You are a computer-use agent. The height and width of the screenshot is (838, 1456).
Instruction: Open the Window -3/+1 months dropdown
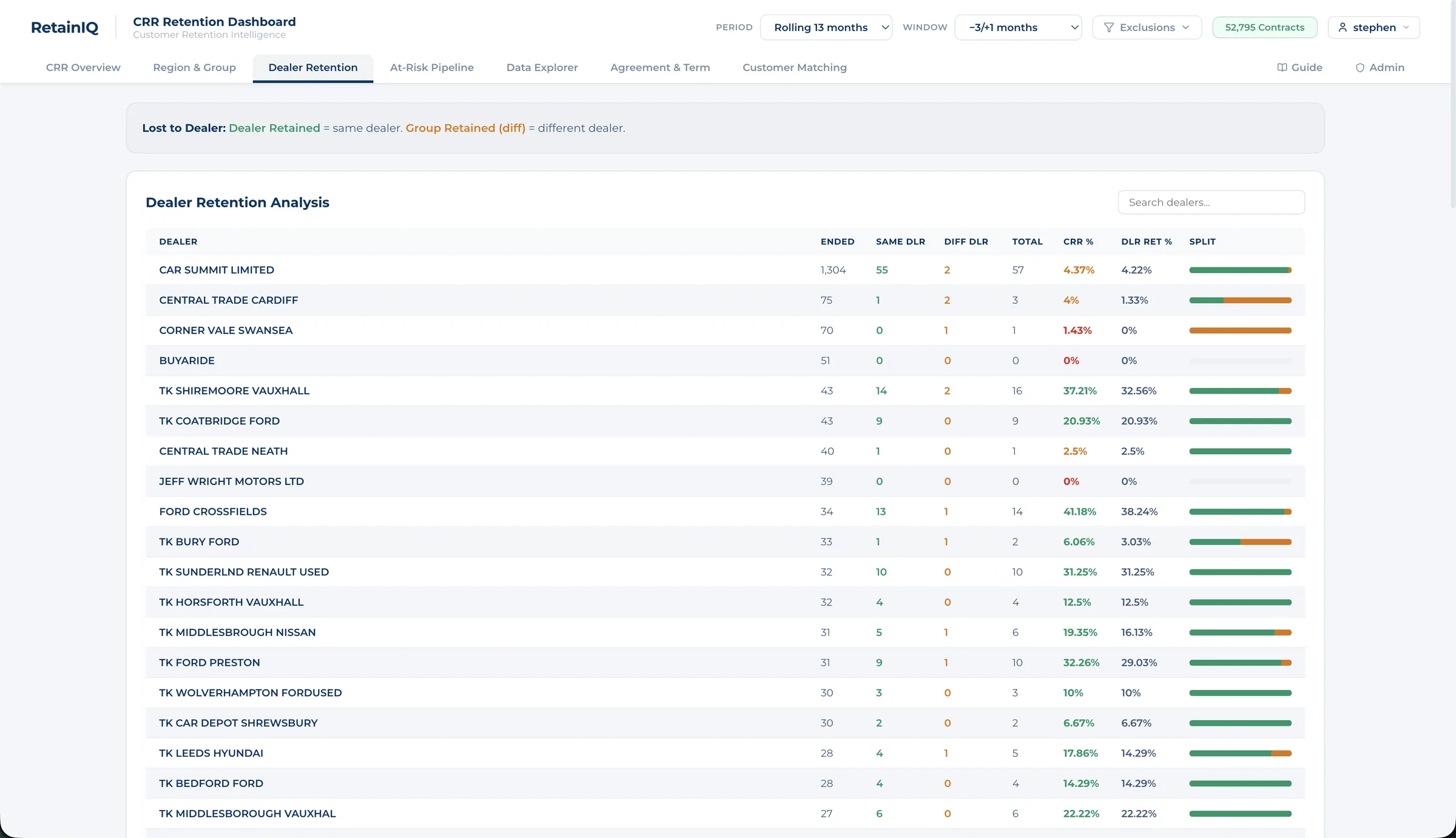[x=1018, y=27]
